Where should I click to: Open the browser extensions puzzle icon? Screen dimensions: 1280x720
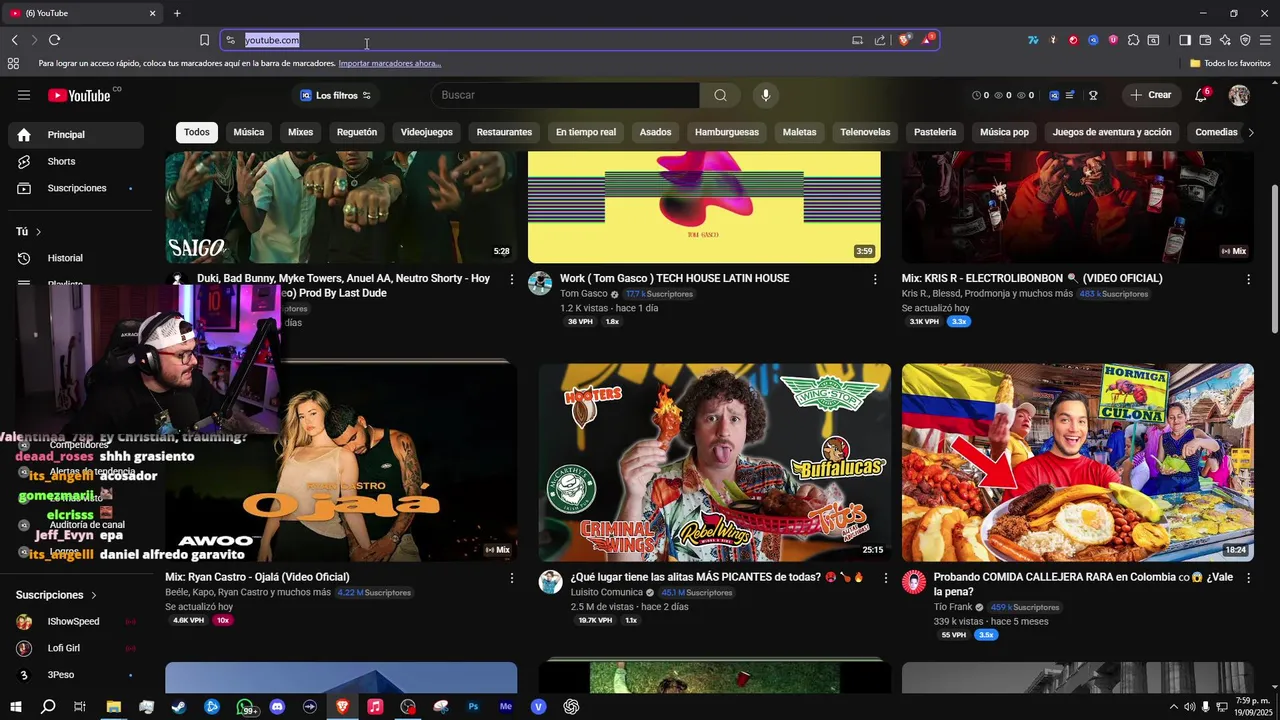click(x=1133, y=40)
